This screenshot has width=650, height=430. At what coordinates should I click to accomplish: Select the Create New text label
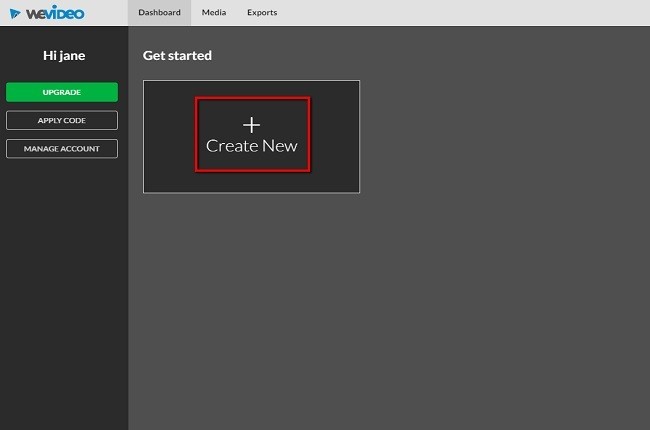[252, 146]
